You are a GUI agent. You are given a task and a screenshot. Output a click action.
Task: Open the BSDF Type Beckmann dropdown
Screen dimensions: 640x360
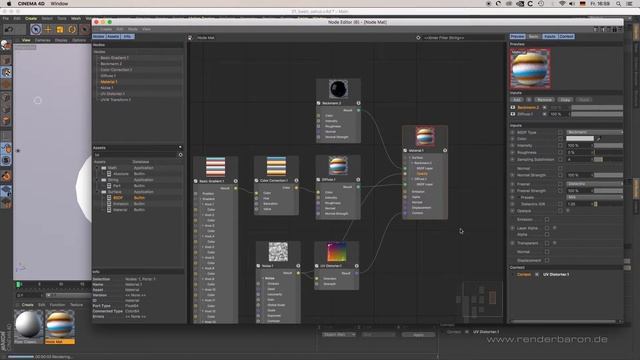pyautogui.click(x=595, y=132)
